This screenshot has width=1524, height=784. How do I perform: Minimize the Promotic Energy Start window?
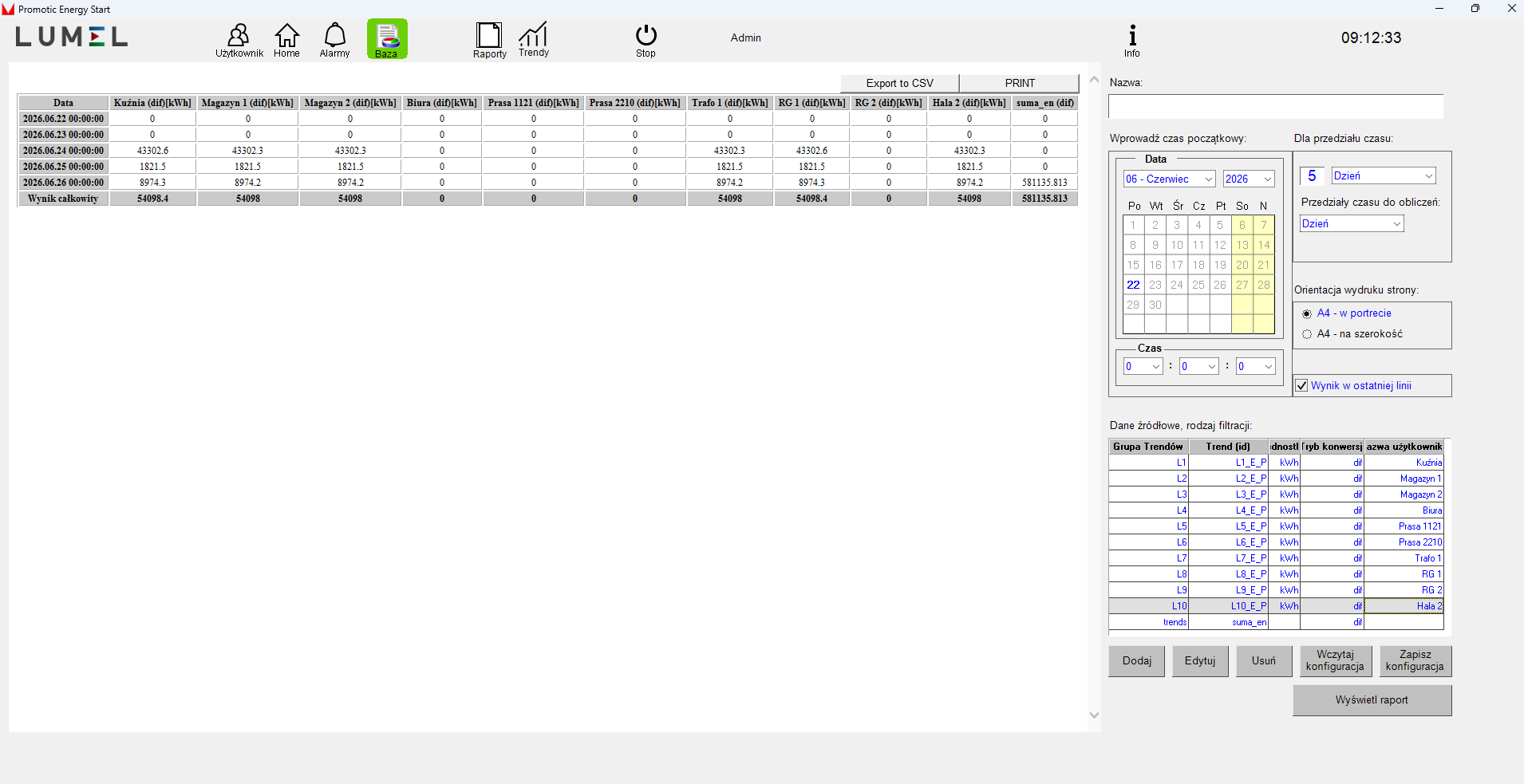(x=1439, y=9)
